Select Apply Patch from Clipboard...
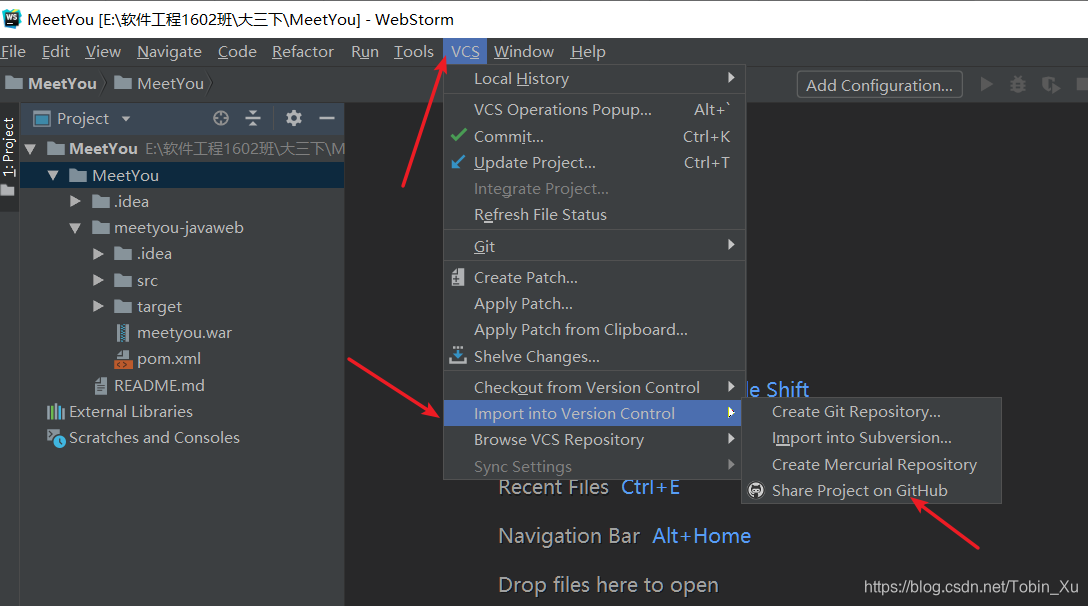Viewport: 1088px width, 606px height. [x=594, y=330]
